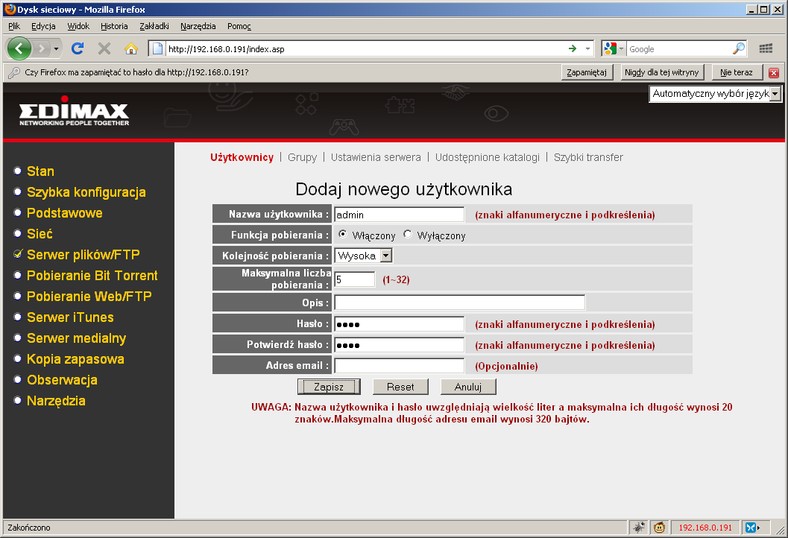Close the password notification bar
This screenshot has height=538, width=788.
(x=774, y=72)
